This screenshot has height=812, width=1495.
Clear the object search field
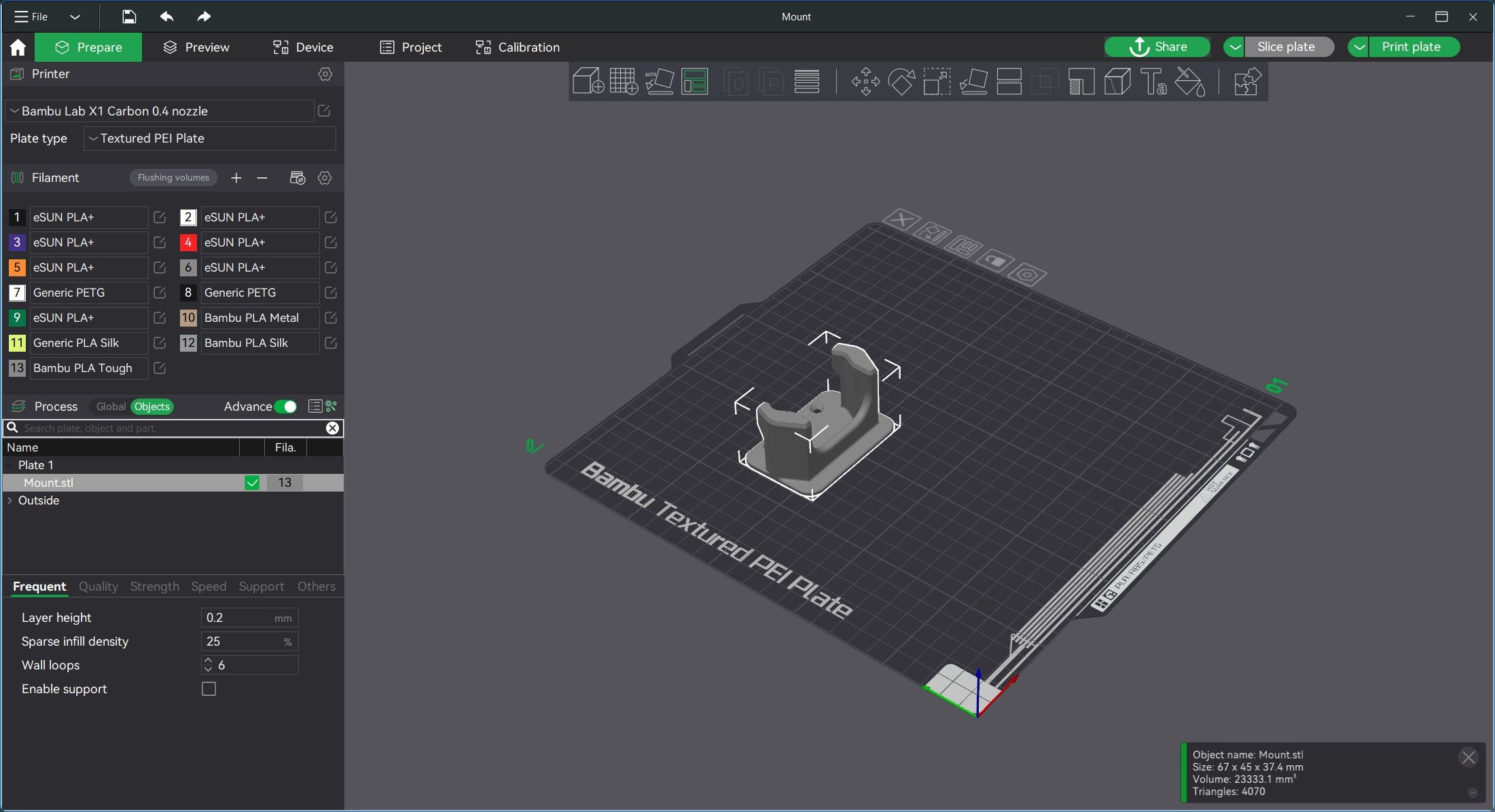pyautogui.click(x=332, y=428)
